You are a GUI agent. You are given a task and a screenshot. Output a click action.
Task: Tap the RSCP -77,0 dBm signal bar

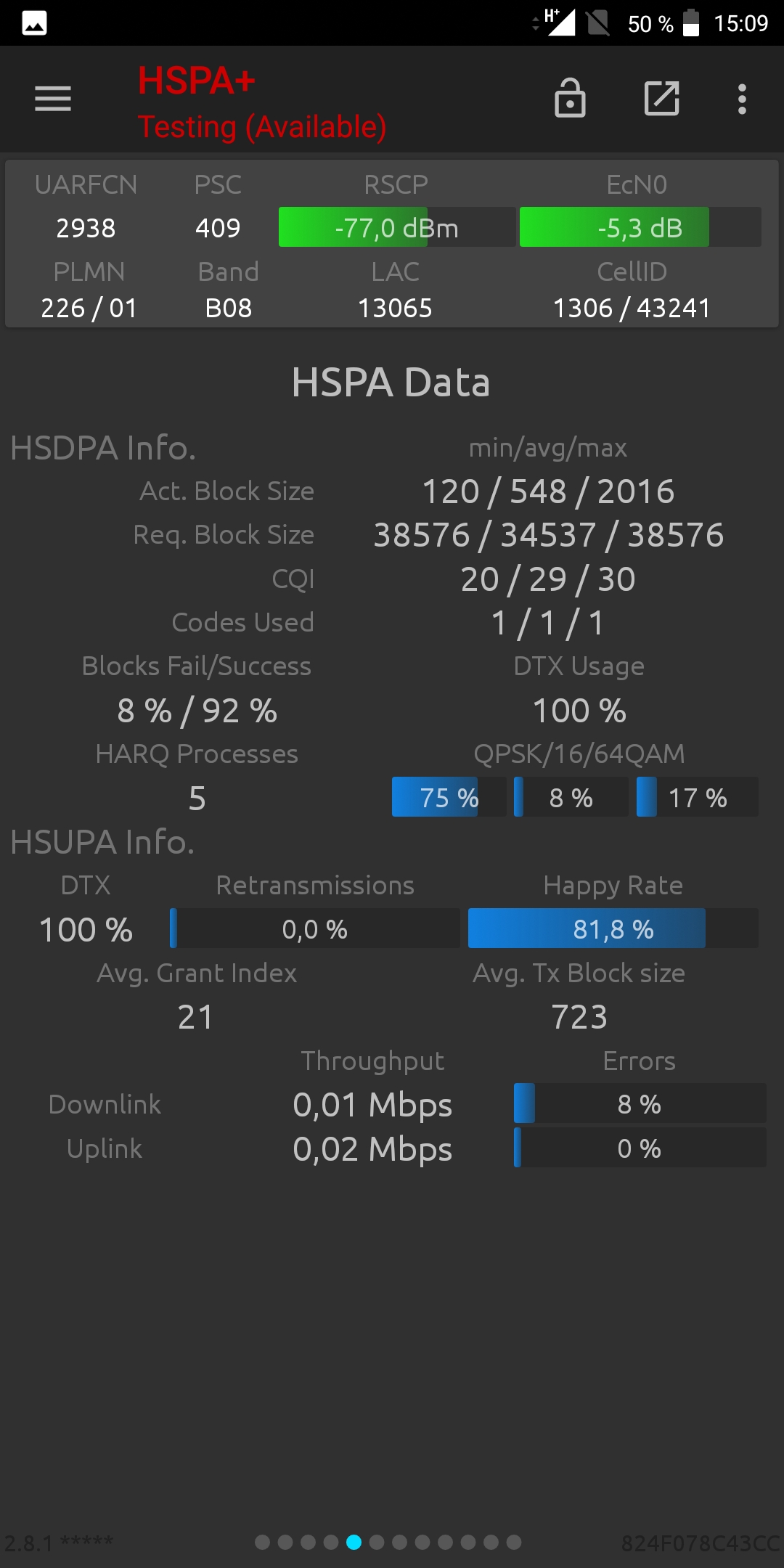397,227
